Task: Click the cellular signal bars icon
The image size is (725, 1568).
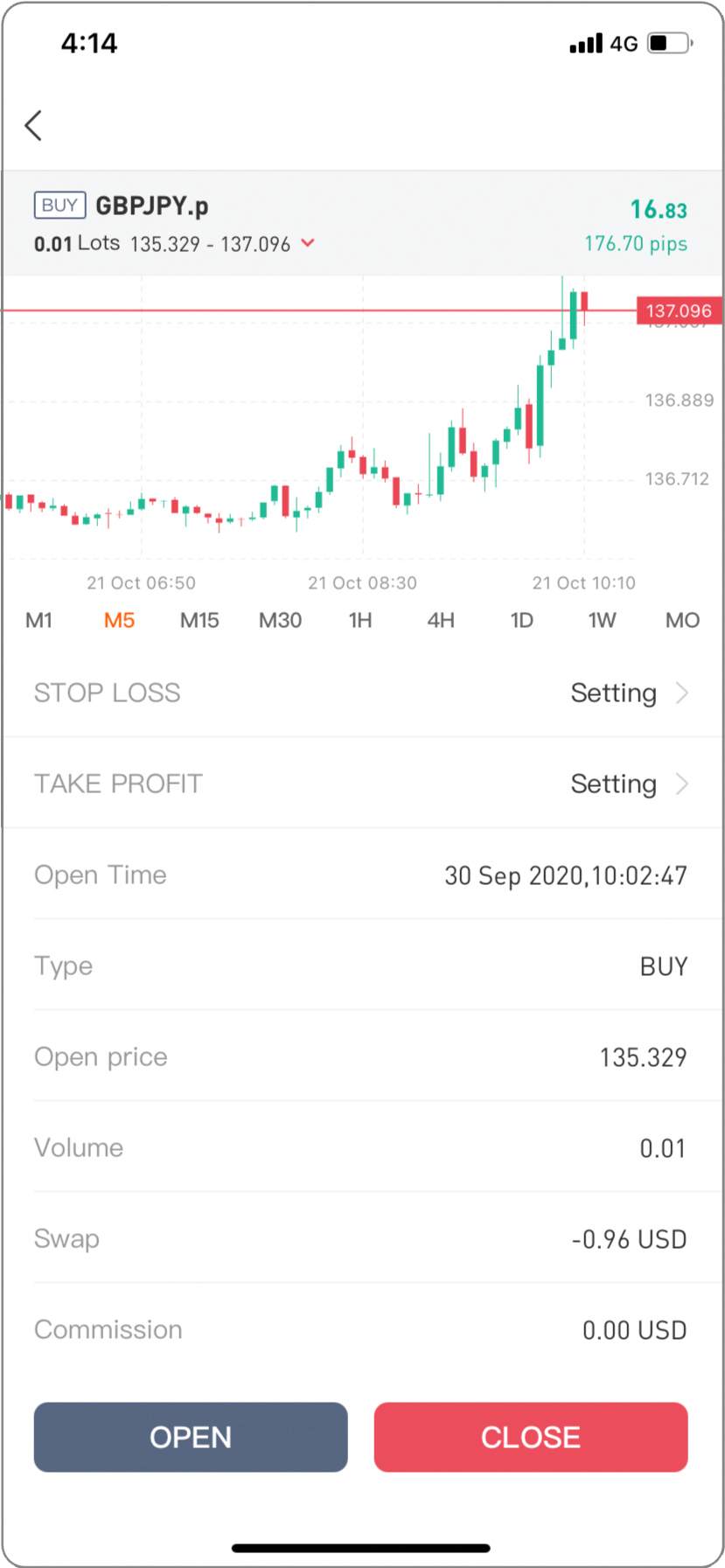Action: click(586, 43)
